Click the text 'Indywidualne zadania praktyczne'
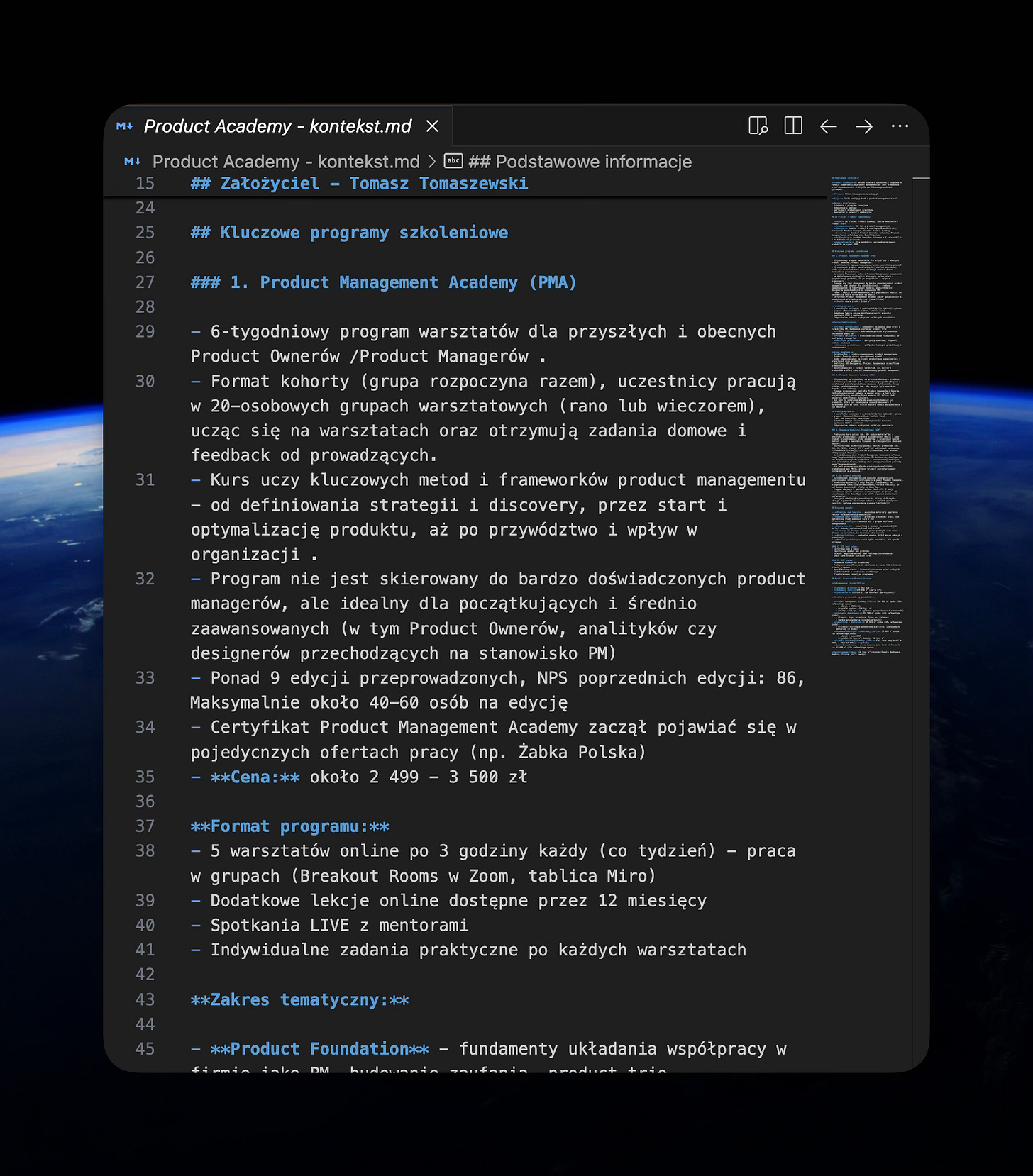 364,950
